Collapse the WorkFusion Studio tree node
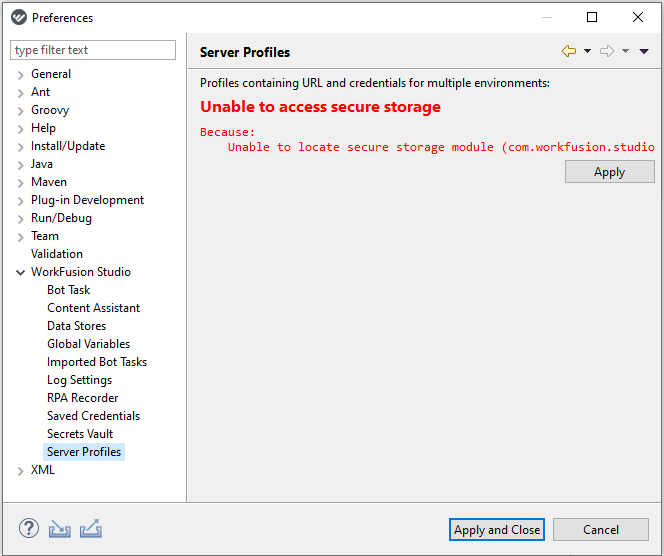 coord(20,272)
